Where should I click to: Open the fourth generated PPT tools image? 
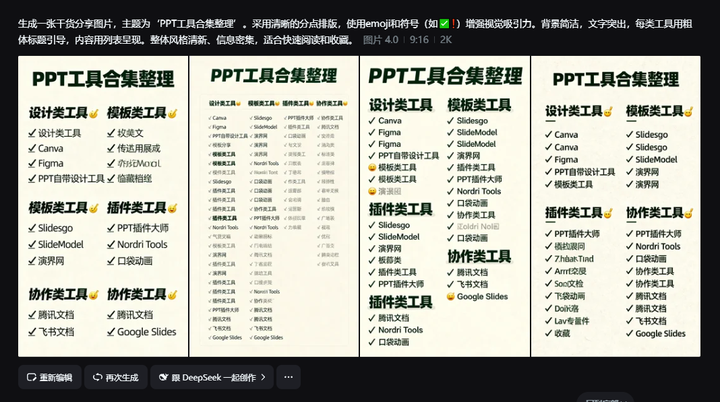(616, 206)
